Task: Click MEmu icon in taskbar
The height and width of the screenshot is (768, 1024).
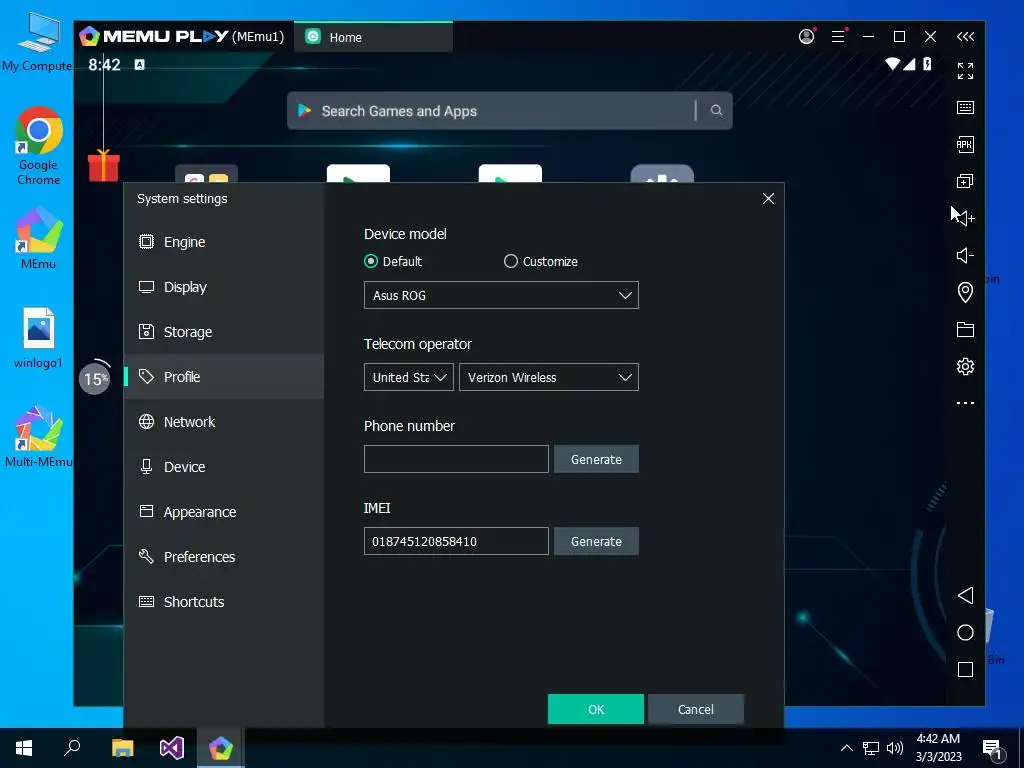Action: (221, 748)
